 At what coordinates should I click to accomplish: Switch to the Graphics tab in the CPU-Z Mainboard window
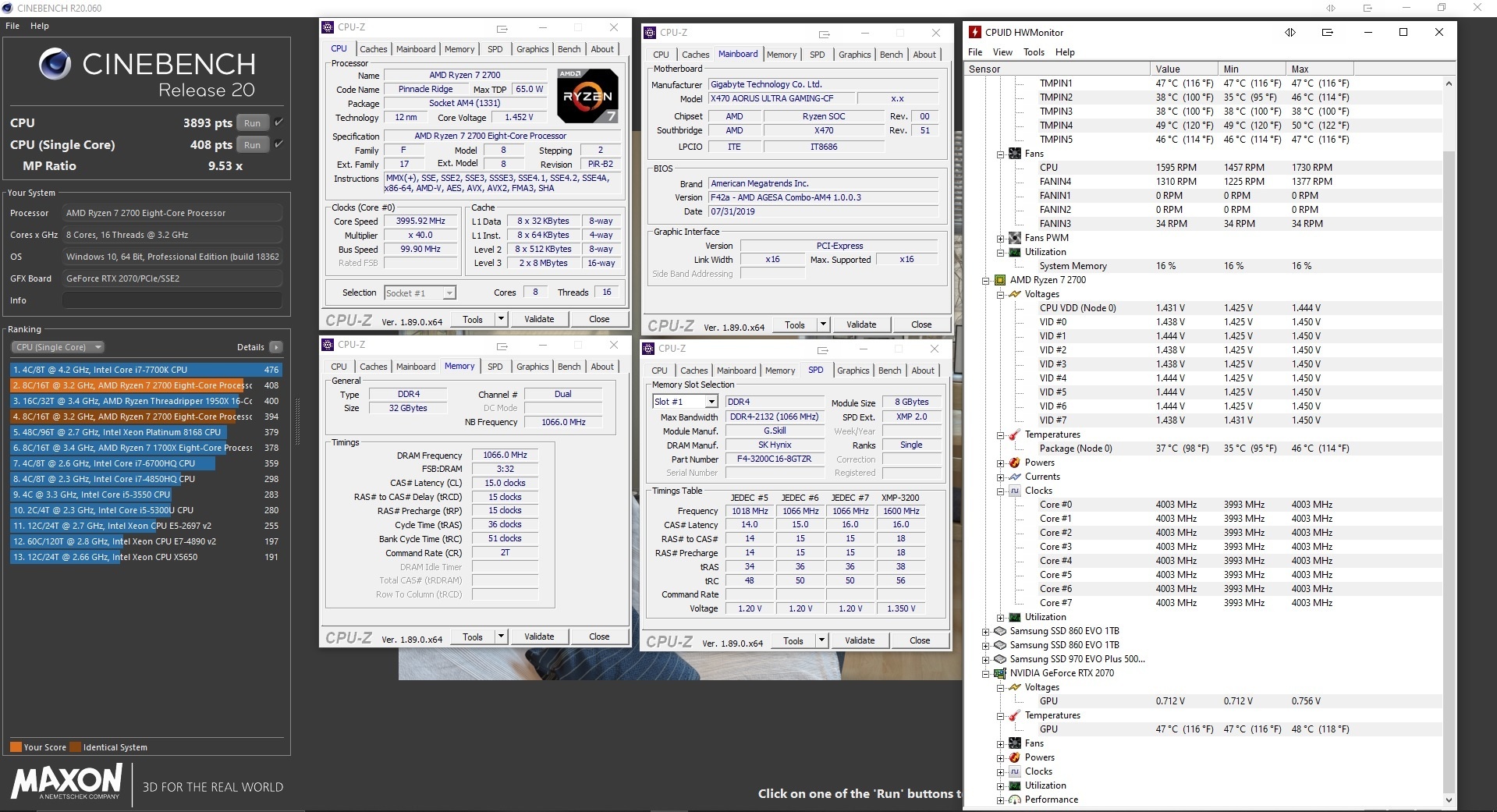pos(854,55)
